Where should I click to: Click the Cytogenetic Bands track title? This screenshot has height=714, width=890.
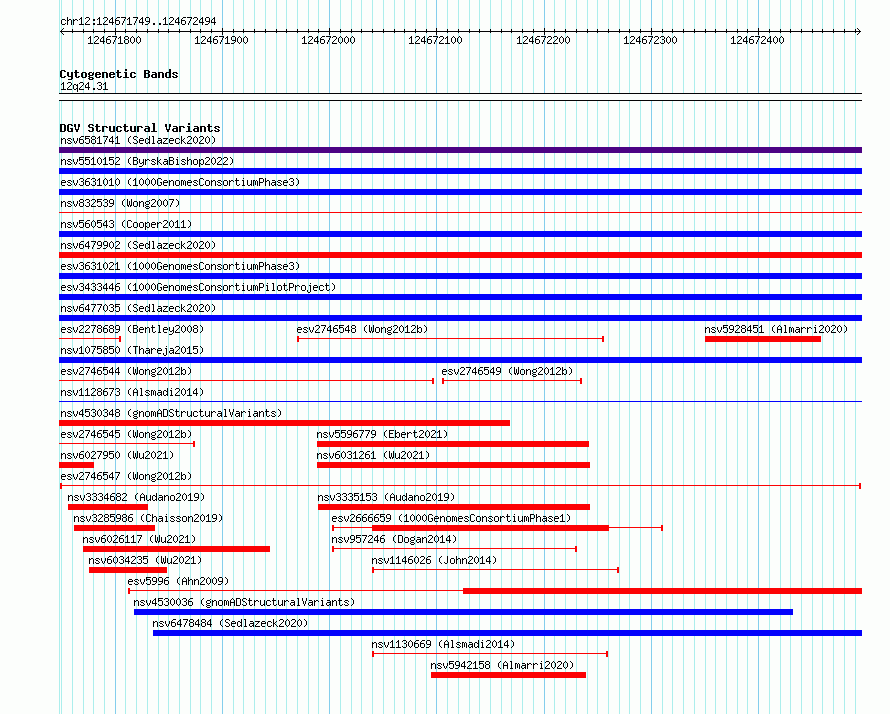pos(119,74)
